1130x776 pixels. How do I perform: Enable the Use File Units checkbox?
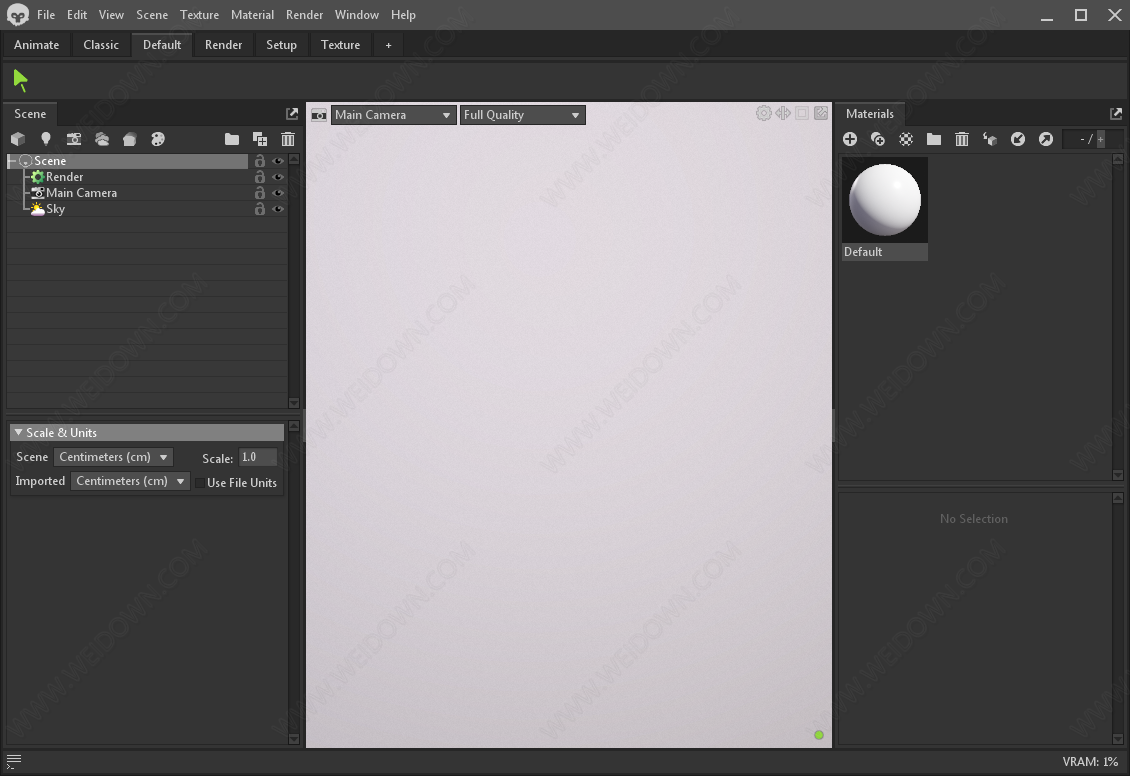click(200, 483)
